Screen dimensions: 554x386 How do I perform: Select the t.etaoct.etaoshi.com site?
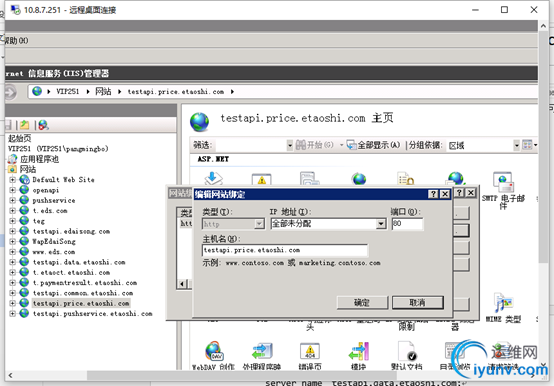(71, 272)
